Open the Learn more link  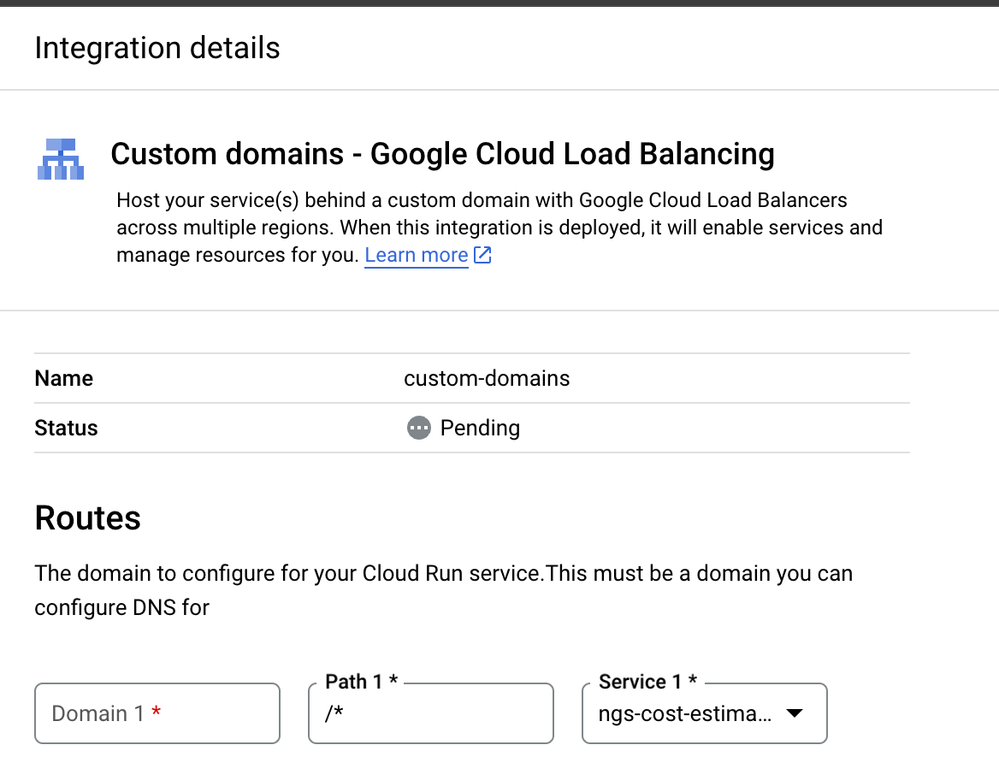[416, 255]
